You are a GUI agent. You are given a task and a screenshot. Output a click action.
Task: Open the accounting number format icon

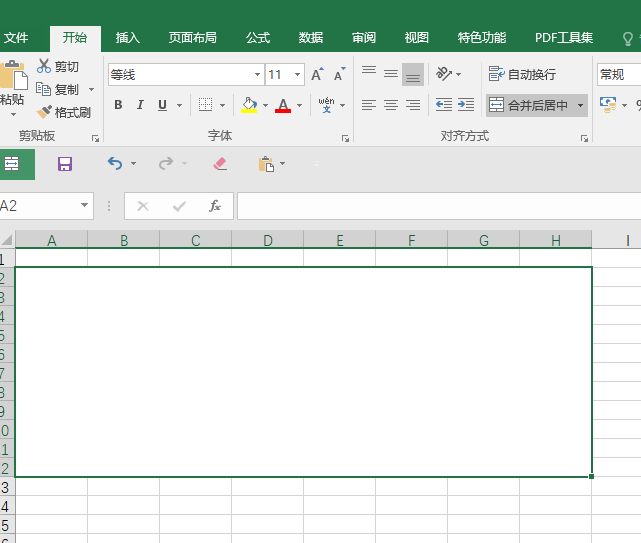pos(608,105)
